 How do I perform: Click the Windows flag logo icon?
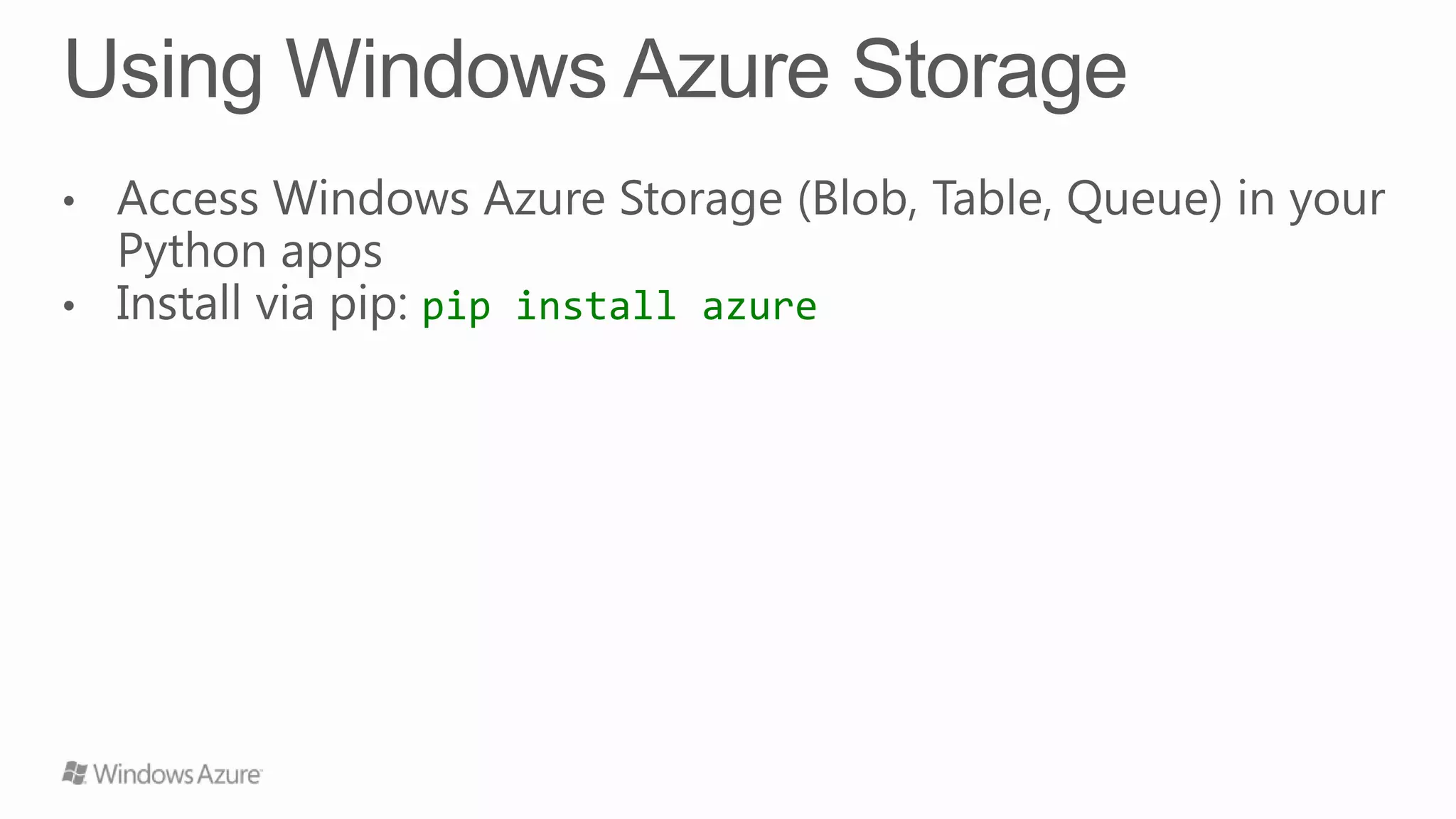(75, 773)
